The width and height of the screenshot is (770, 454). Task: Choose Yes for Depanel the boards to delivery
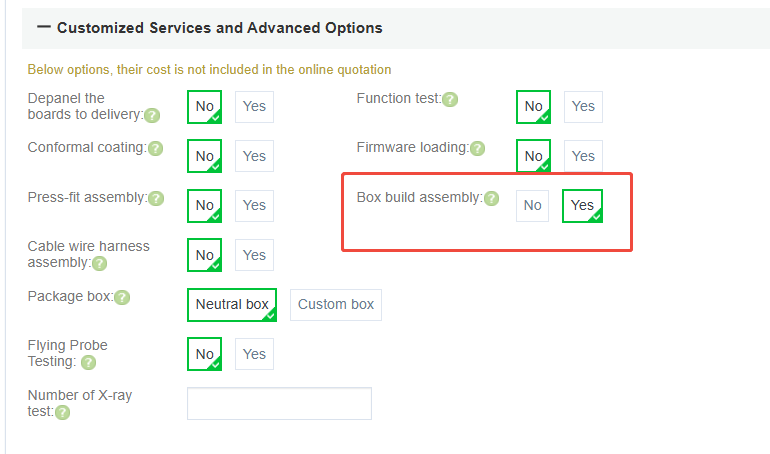point(254,106)
